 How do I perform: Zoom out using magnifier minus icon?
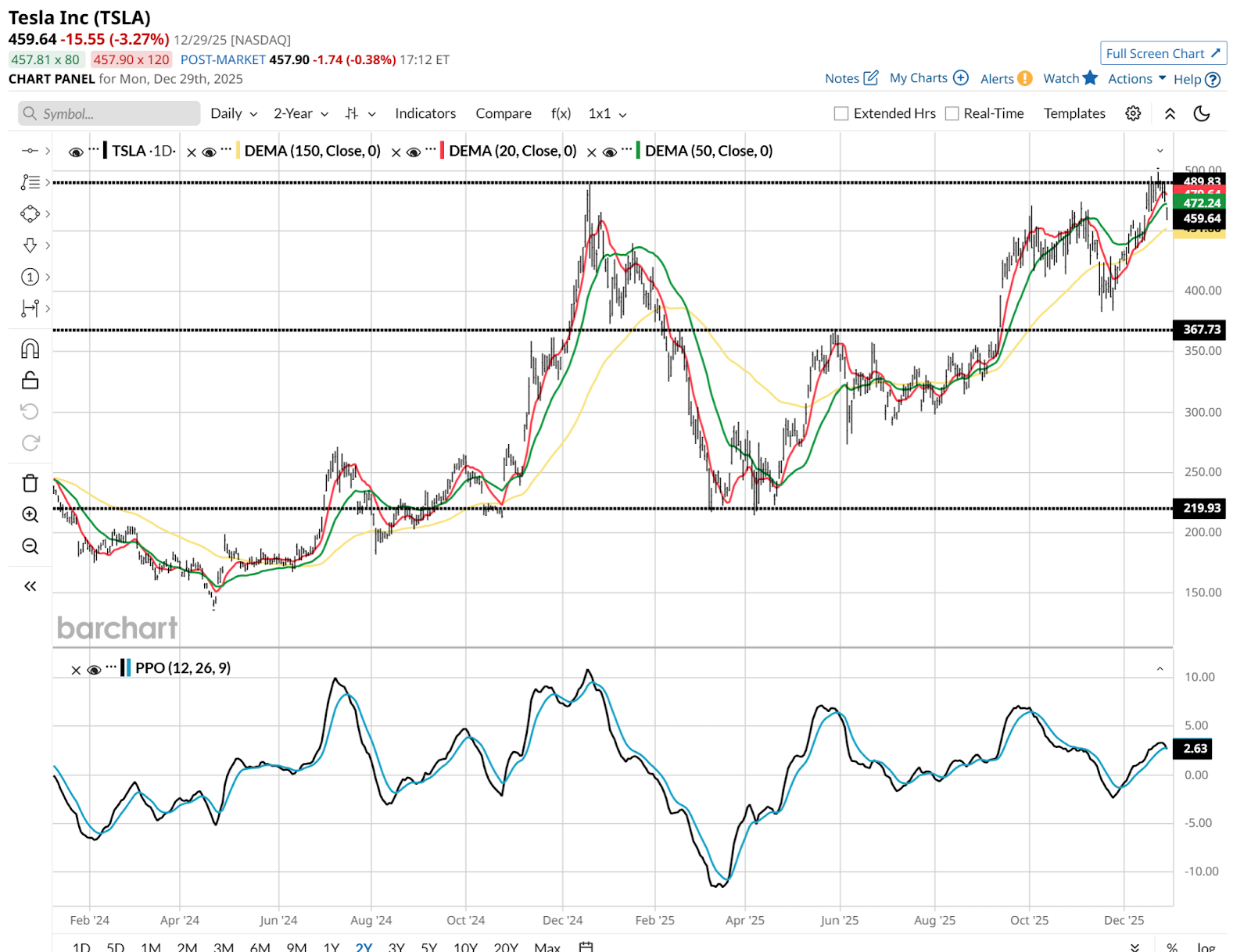[30, 546]
